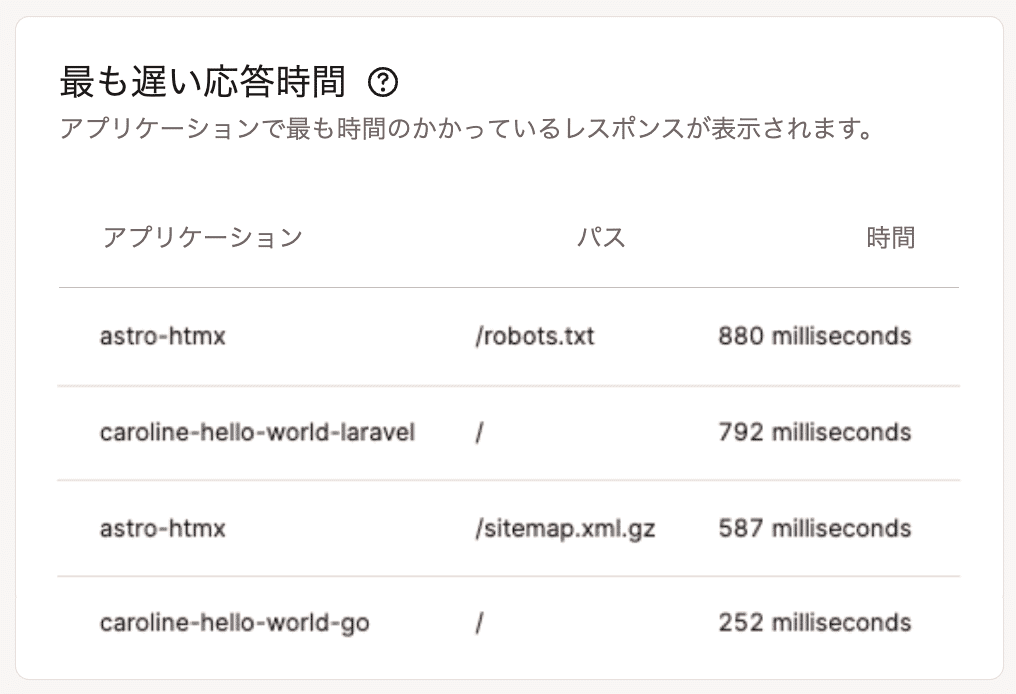
Task: Click the パス column header
Action: click(601, 238)
